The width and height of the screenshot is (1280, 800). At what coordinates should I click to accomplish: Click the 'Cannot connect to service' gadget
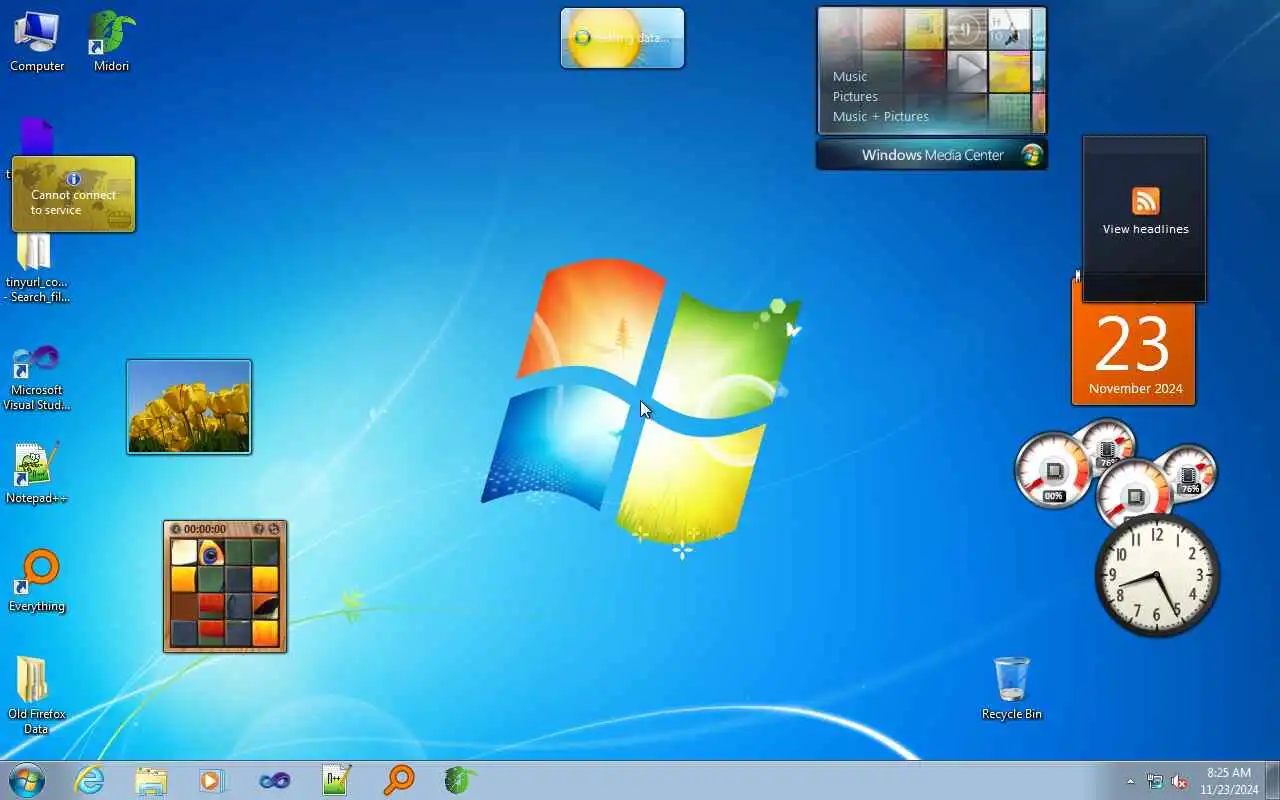(x=73, y=194)
